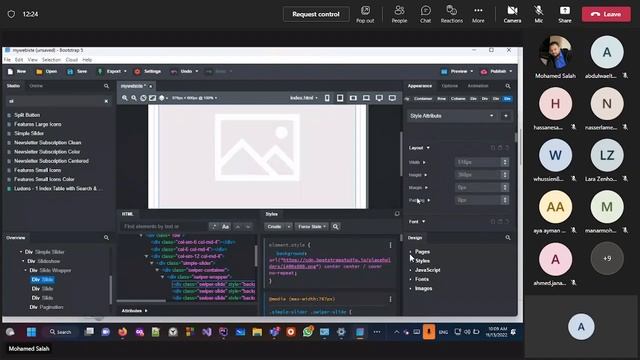This screenshot has height=360, width=640.
Task: Select the tablet portrait viewport icon
Action: tap(340, 98)
